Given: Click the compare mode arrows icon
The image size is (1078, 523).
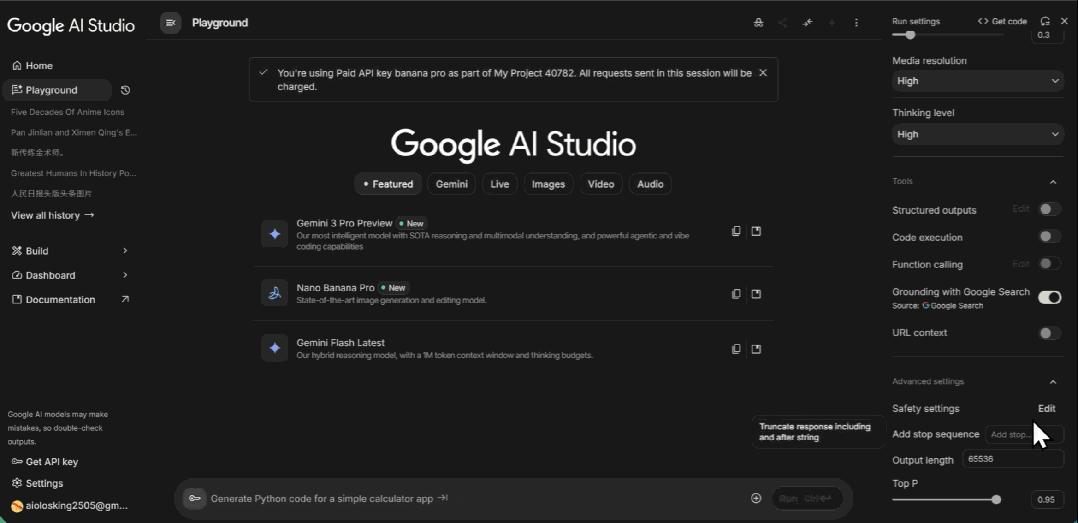Looking at the screenshot, I should pyautogui.click(x=807, y=22).
